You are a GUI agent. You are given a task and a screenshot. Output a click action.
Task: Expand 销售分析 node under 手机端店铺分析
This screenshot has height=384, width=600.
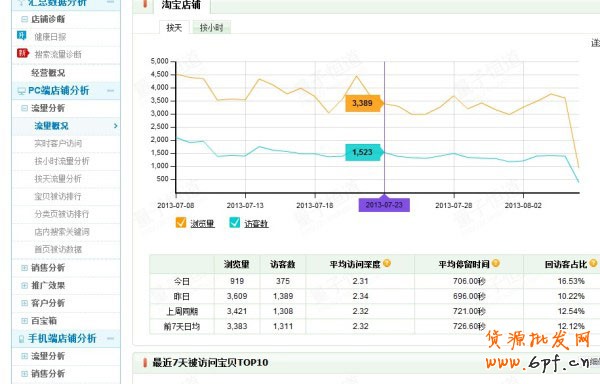(24, 374)
